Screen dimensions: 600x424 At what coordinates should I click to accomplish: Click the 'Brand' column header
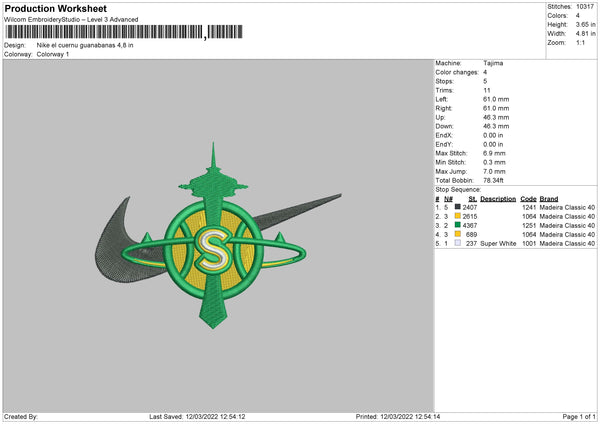pos(549,199)
